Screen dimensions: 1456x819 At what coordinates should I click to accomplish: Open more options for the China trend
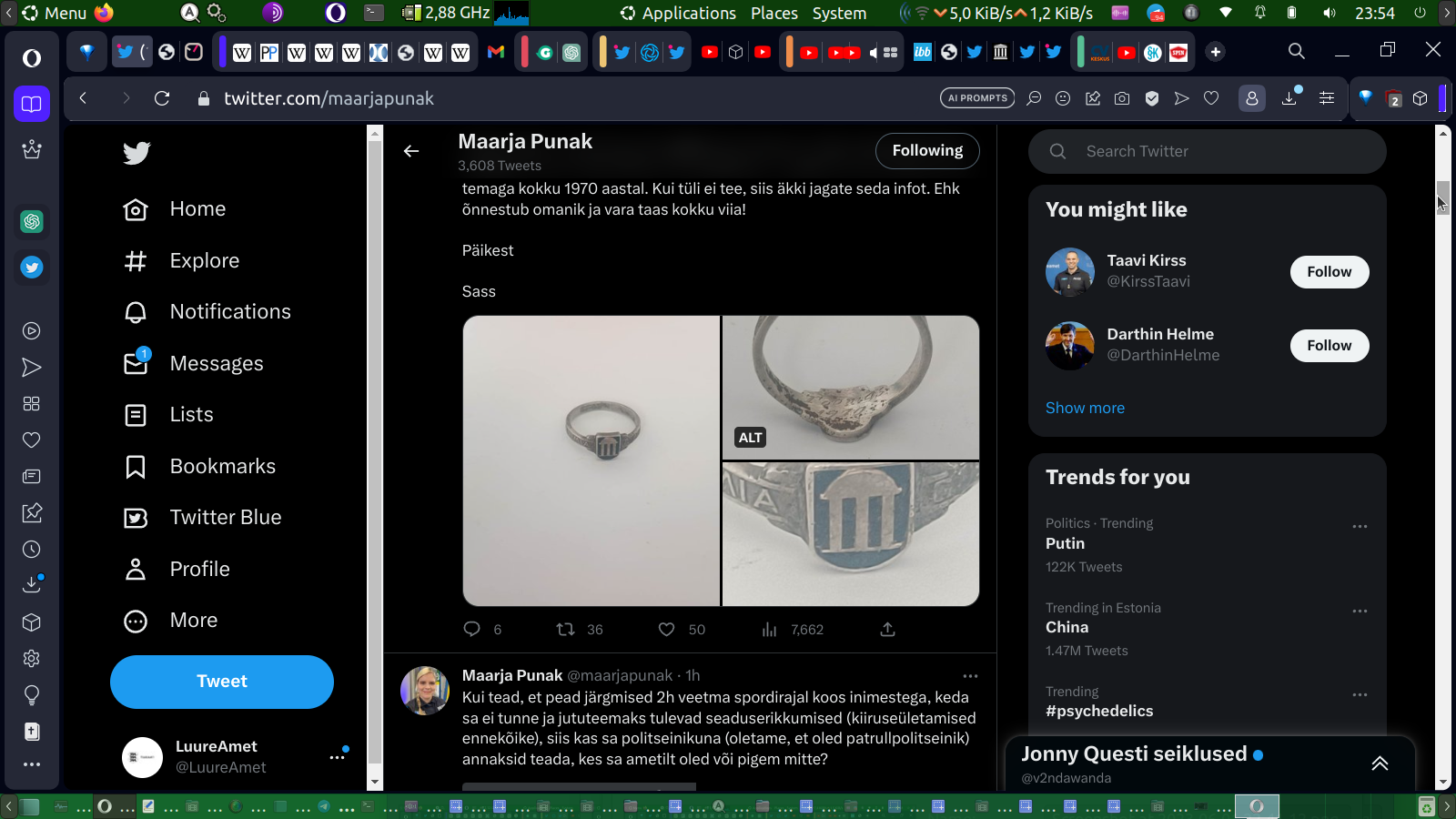[x=1360, y=612]
